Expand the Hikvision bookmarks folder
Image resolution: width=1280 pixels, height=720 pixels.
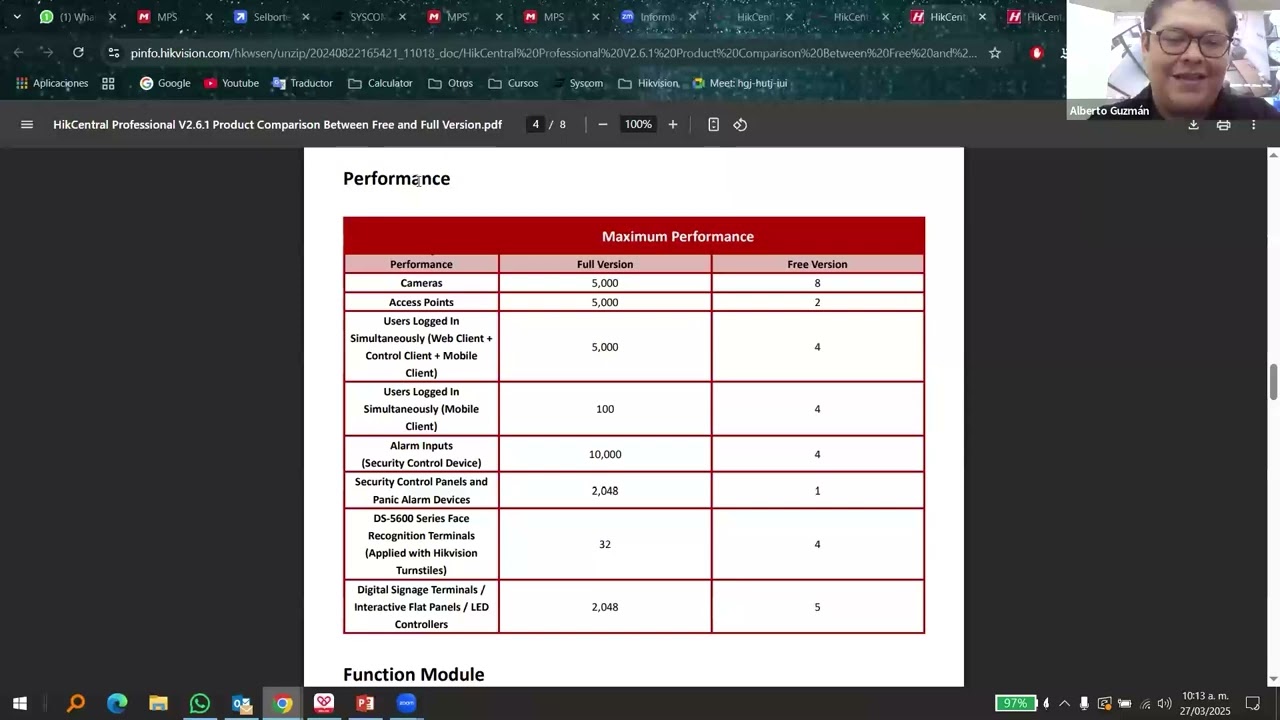pyautogui.click(x=648, y=83)
